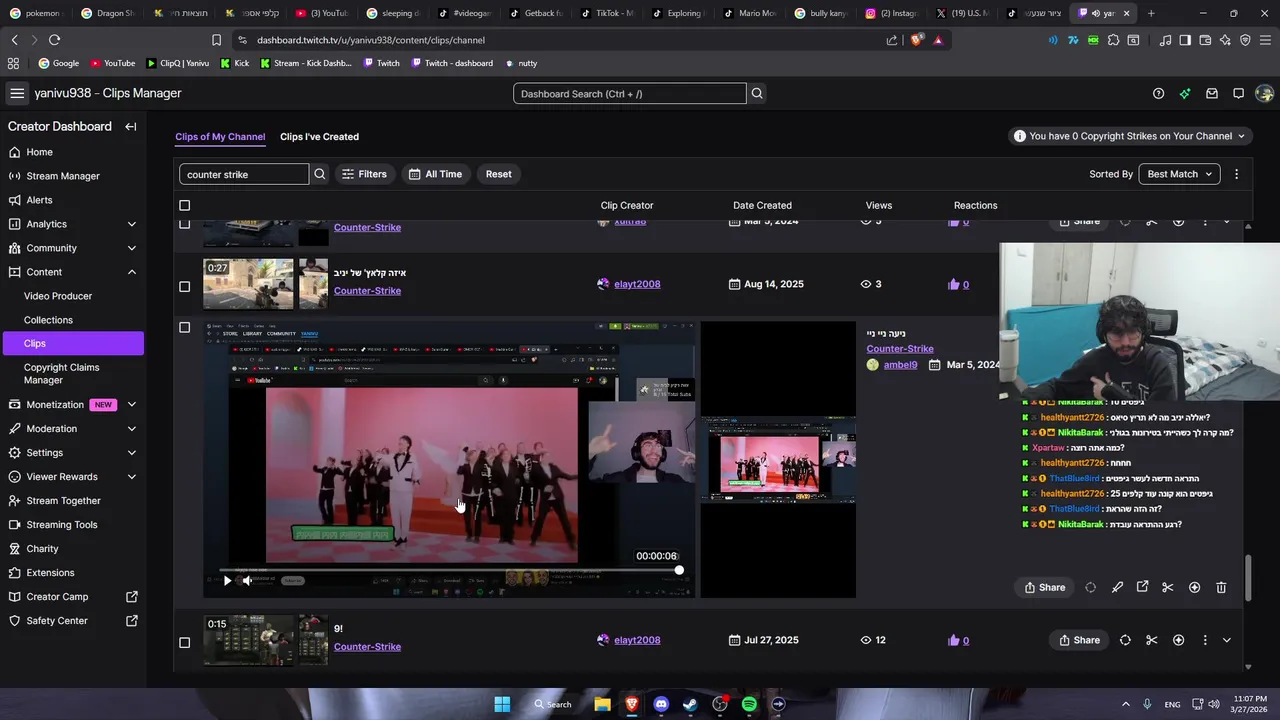Image resolution: width=1280 pixels, height=720 pixels.
Task: Go to Stream Manager in sidebar
Action: pos(63,176)
